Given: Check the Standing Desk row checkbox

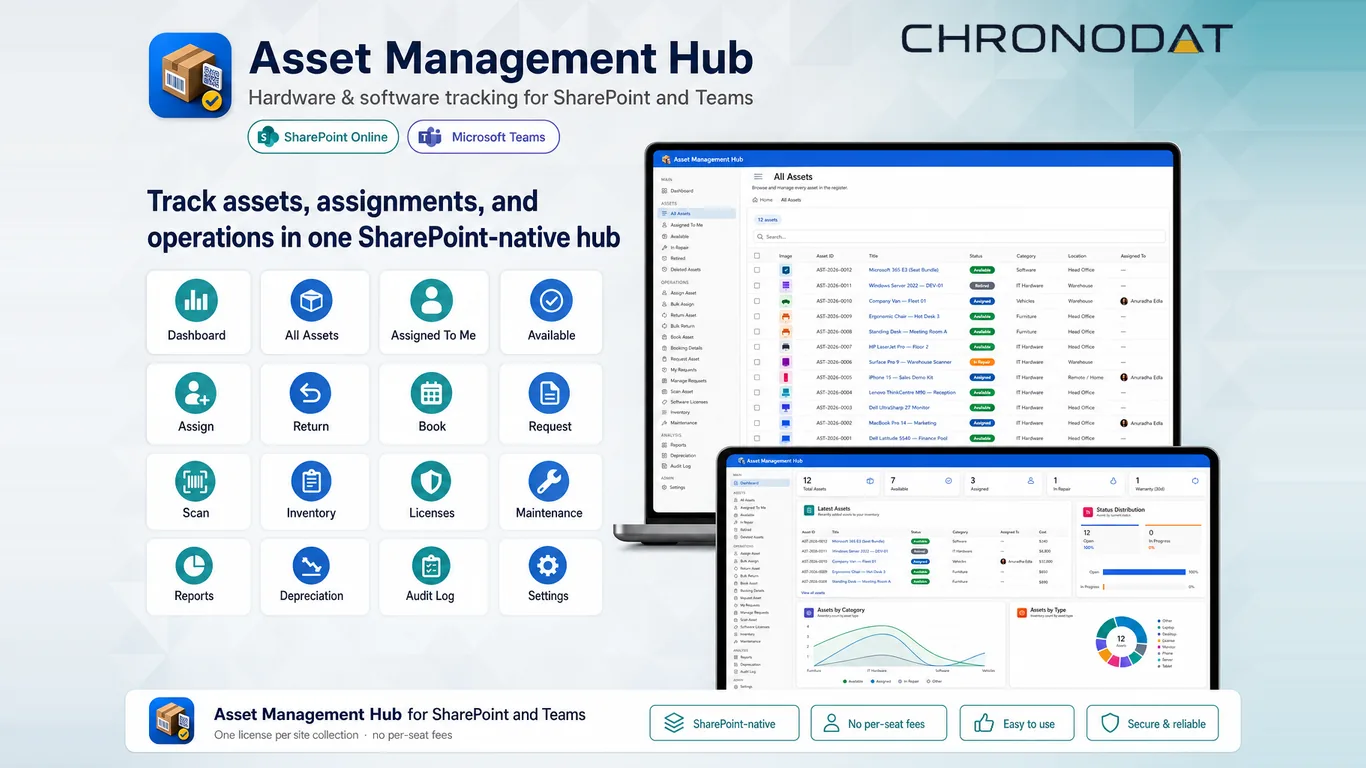Looking at the screenshot, I should [757, 331].
